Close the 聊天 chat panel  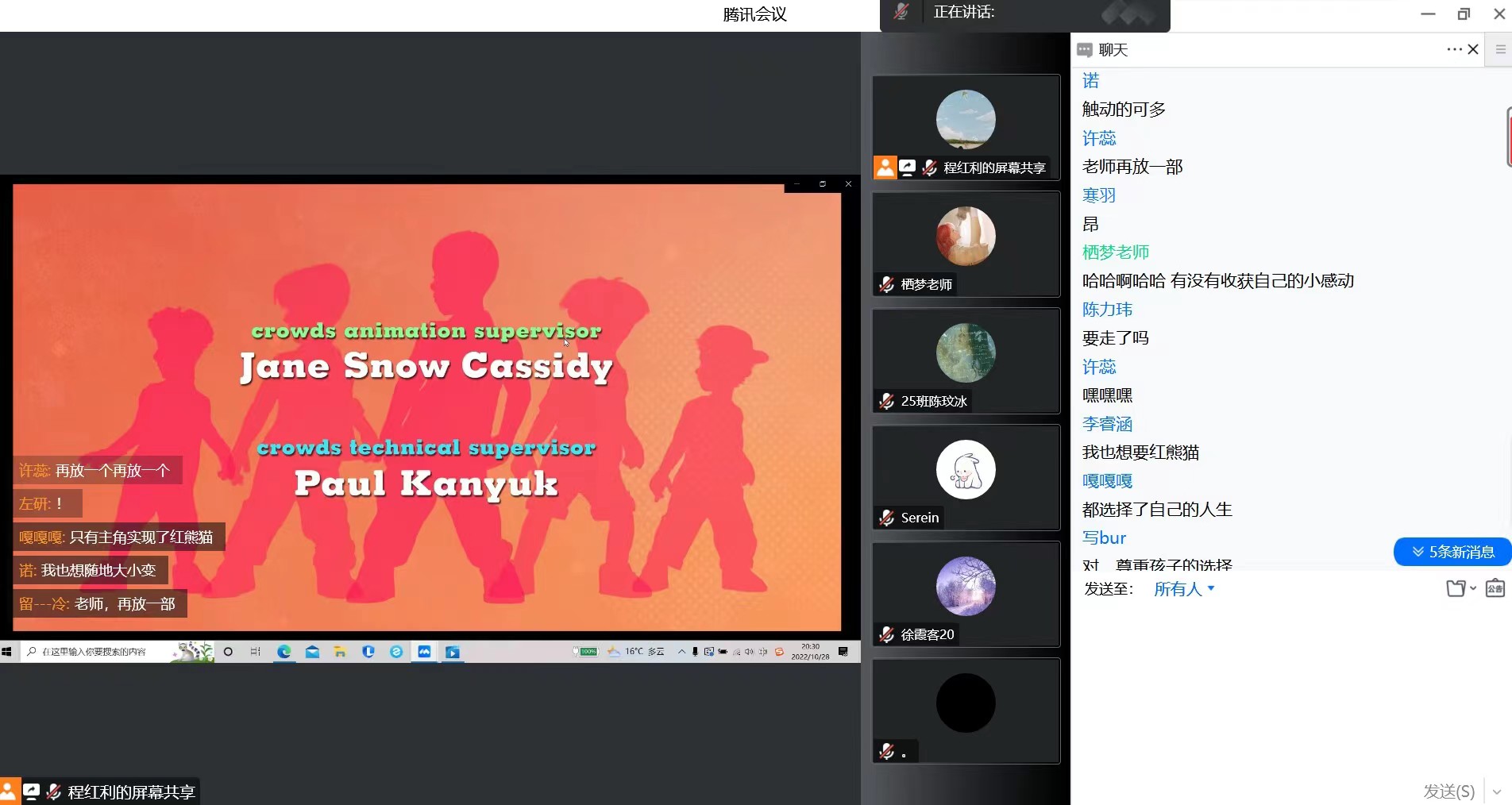[x=1473, y=49]
